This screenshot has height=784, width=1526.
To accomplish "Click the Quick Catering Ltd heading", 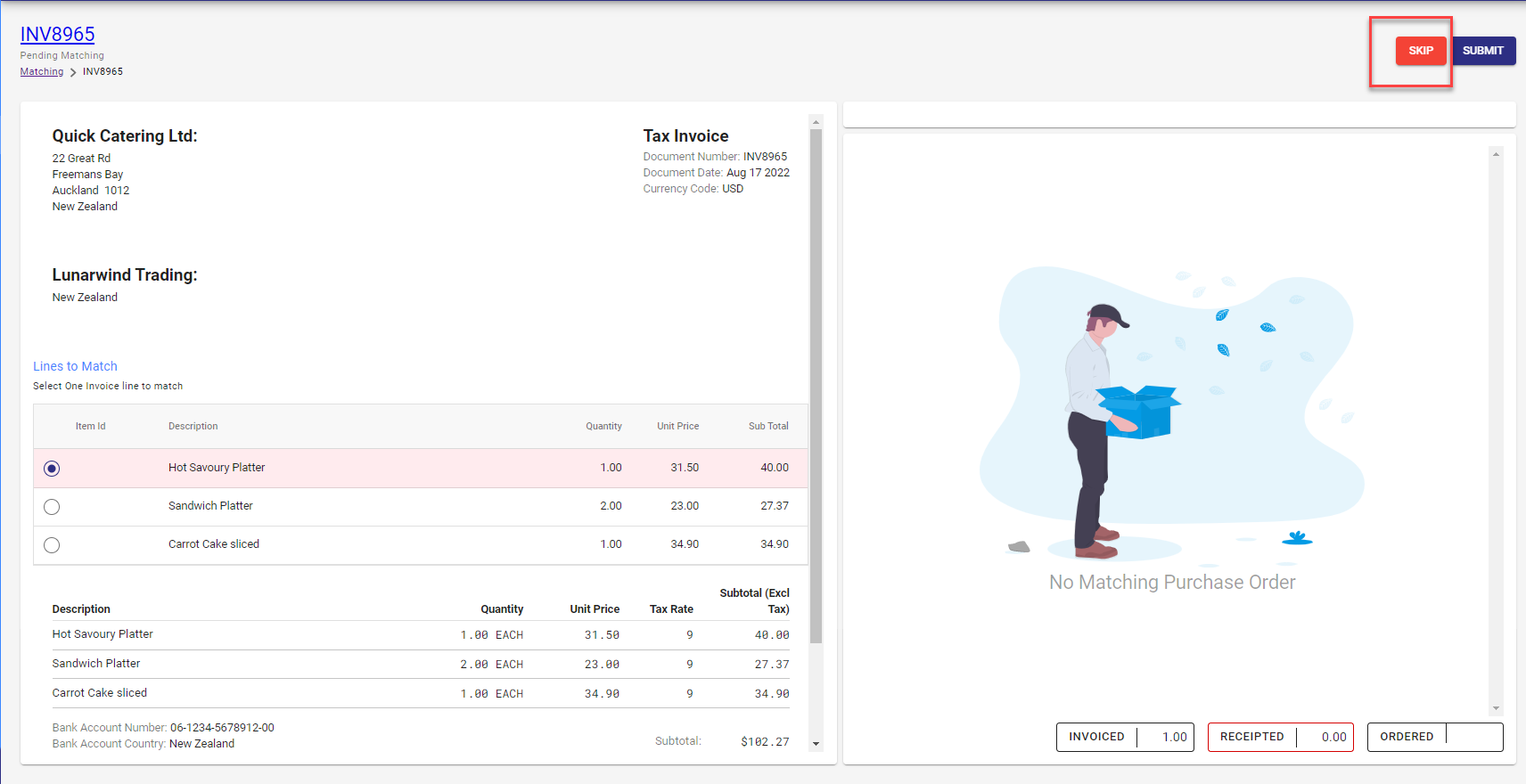I will click(x=125, y=136).
